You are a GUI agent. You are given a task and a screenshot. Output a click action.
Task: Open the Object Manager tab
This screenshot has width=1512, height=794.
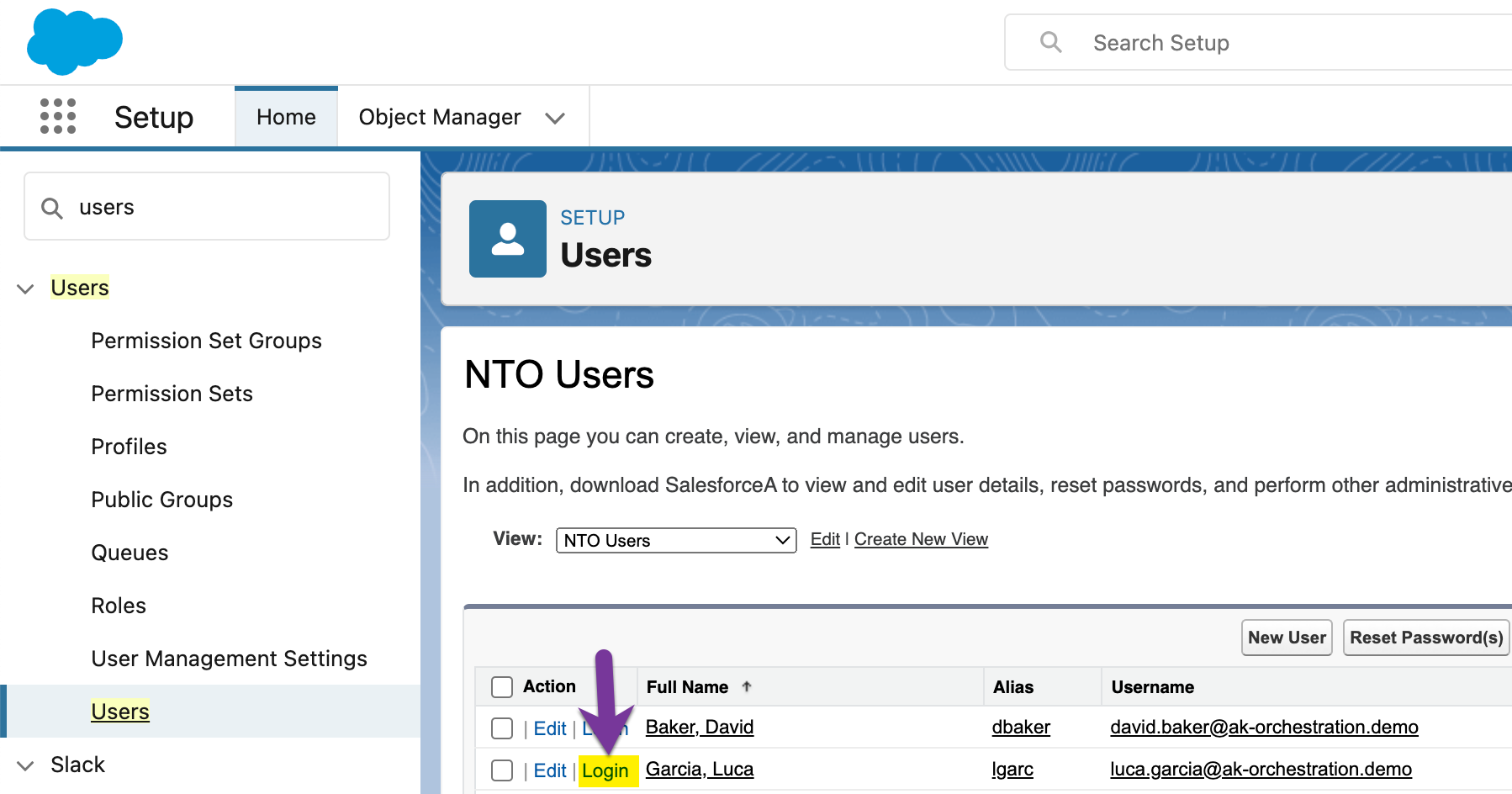pos(440,117)
